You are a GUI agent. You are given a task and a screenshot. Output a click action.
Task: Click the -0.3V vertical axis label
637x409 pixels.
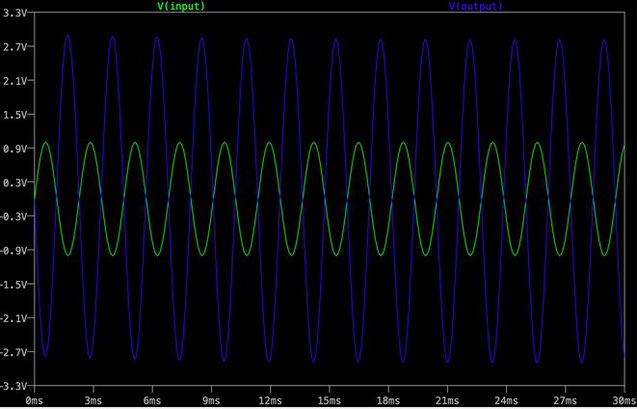coord(14,216)
